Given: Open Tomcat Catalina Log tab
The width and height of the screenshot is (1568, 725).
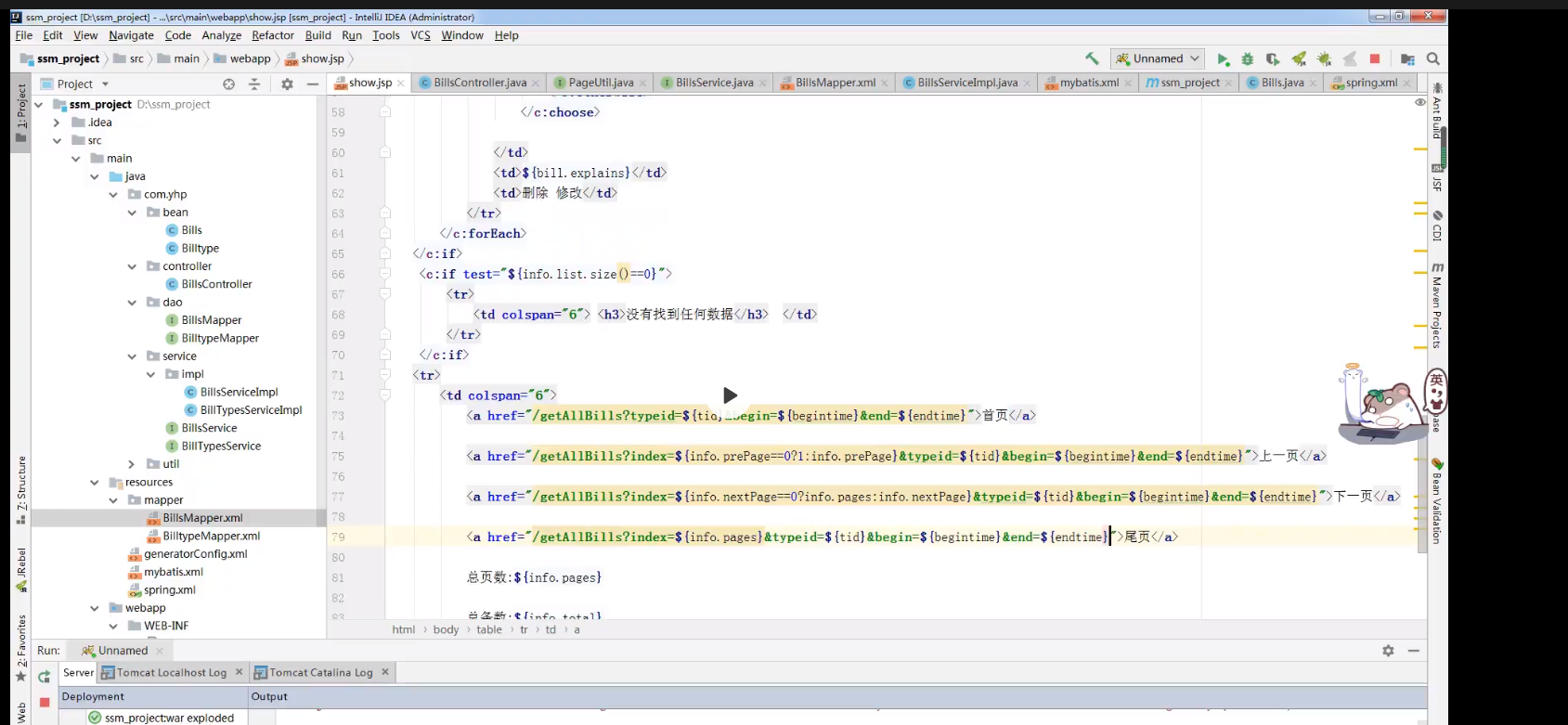Looking at the screenshot, I should [321, 673].
